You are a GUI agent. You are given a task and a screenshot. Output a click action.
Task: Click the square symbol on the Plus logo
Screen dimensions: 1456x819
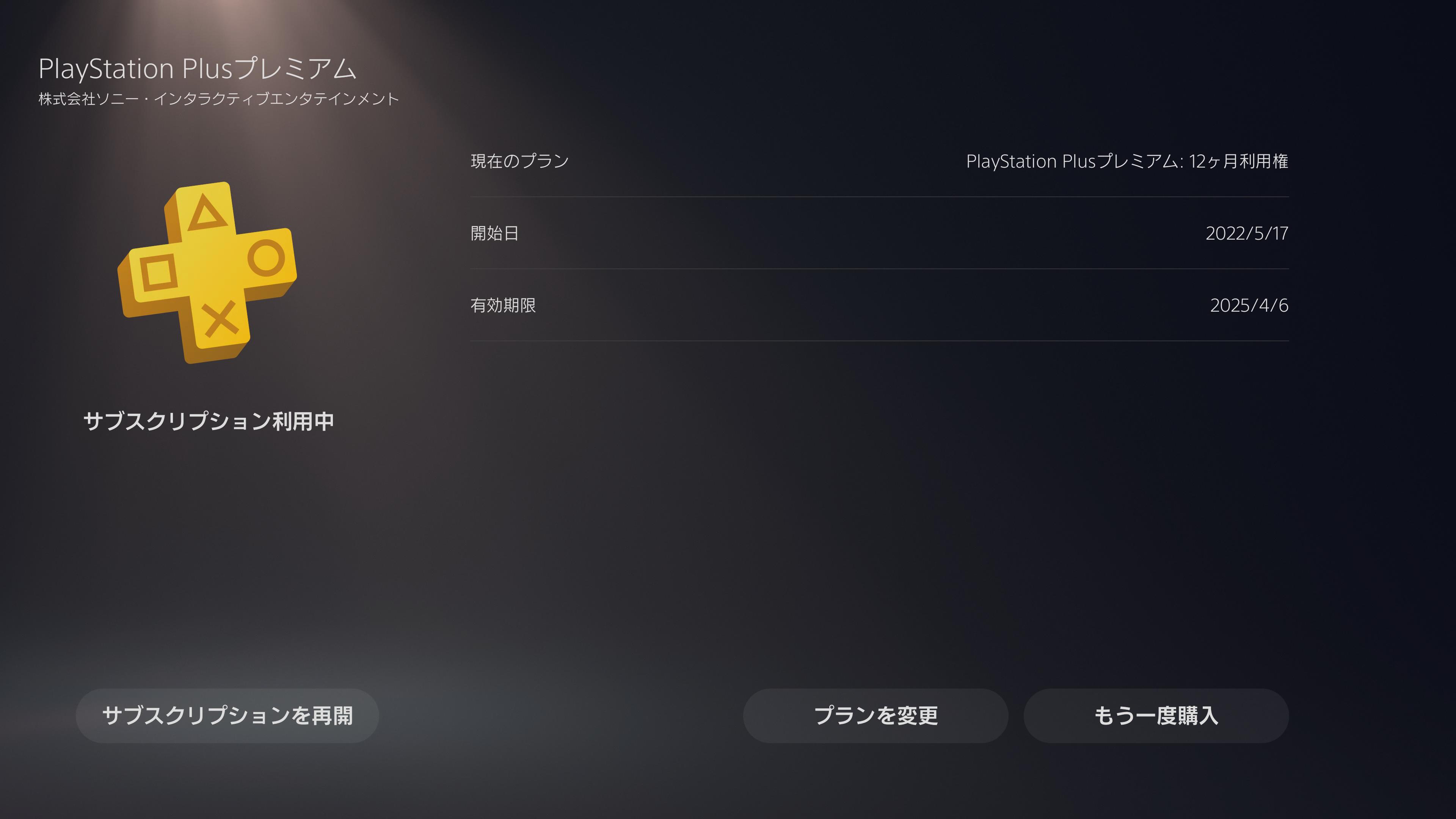158,273
